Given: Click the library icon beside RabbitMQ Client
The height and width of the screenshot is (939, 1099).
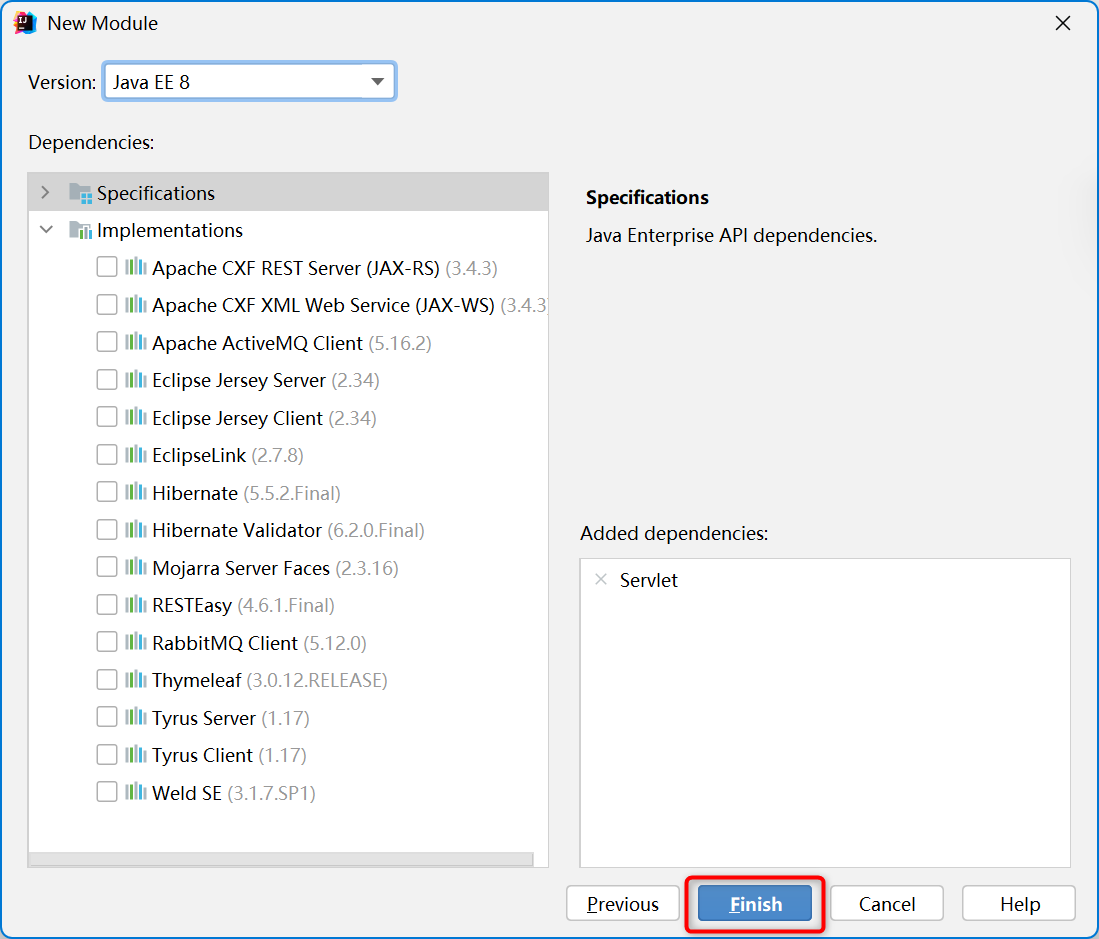Looking at the screenshot, I should [136, 642].
